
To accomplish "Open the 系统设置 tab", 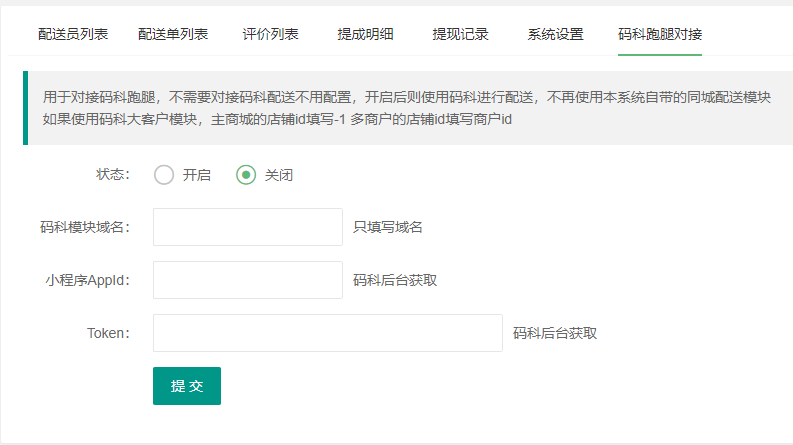I will 556,34.
